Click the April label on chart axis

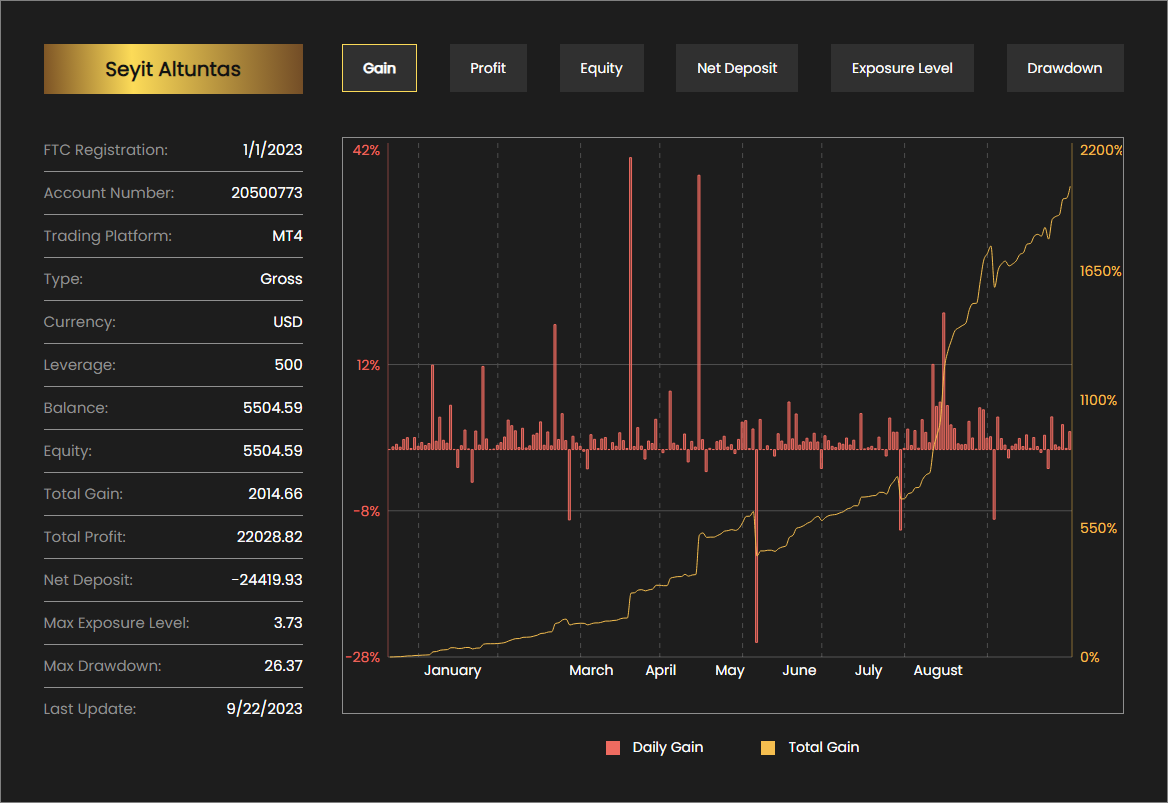(661, 670)
